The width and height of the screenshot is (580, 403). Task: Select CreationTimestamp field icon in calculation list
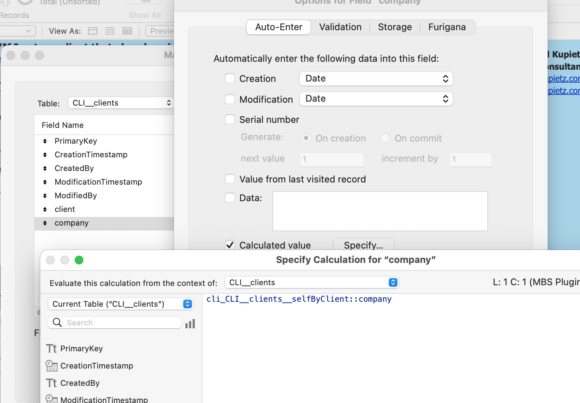tap(51, 366)
